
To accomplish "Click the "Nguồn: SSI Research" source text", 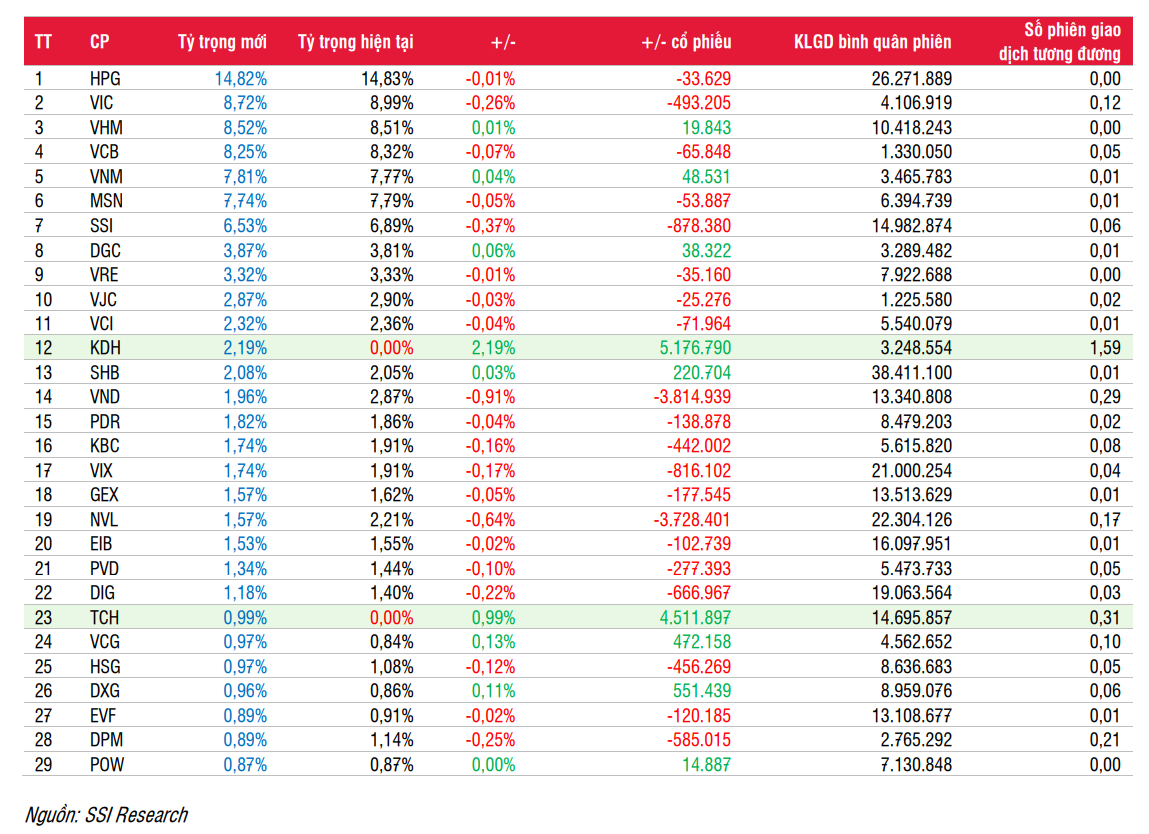I will (106, 815).
